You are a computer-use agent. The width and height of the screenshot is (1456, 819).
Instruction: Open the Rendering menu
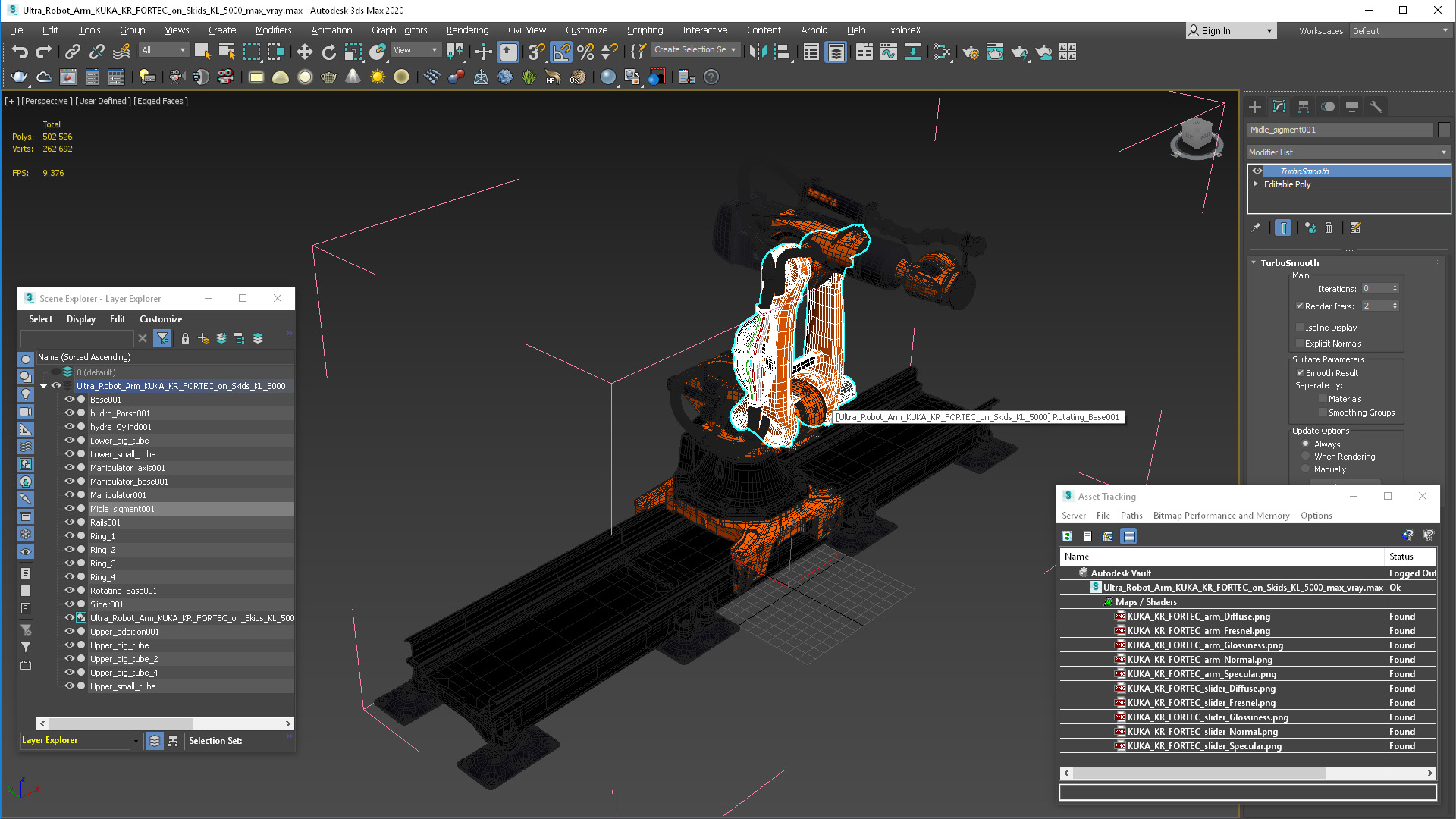467,30
